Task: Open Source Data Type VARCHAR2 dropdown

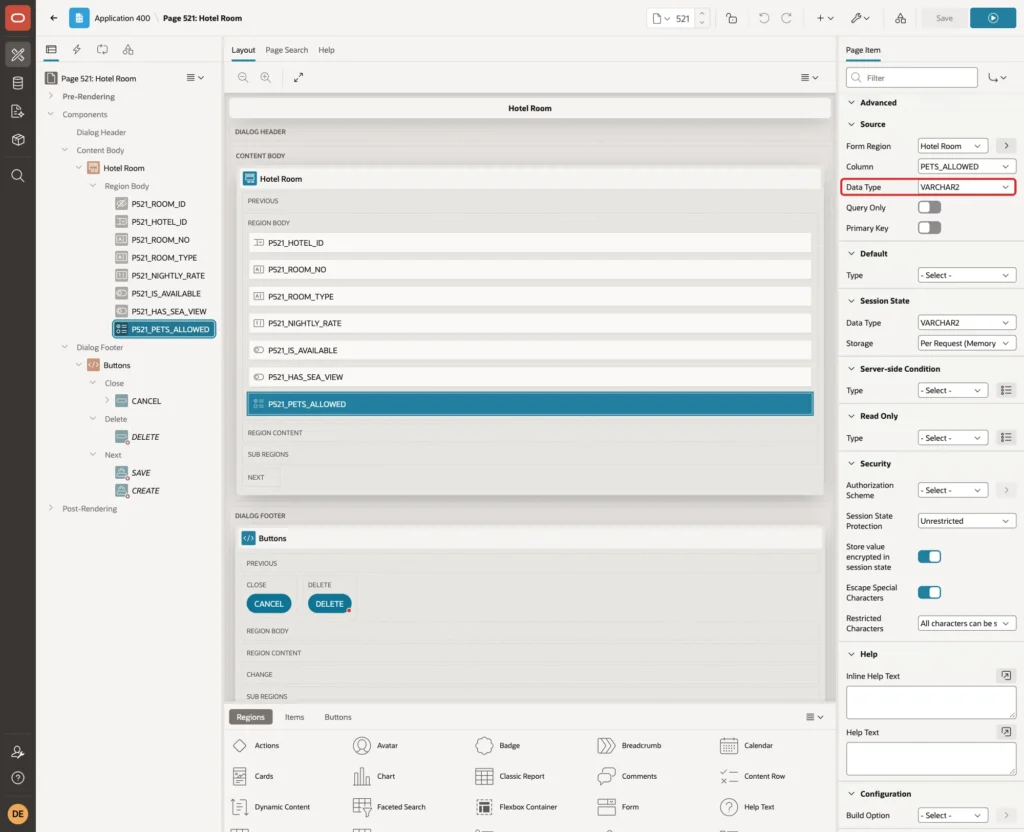Action: pos(966,187)
